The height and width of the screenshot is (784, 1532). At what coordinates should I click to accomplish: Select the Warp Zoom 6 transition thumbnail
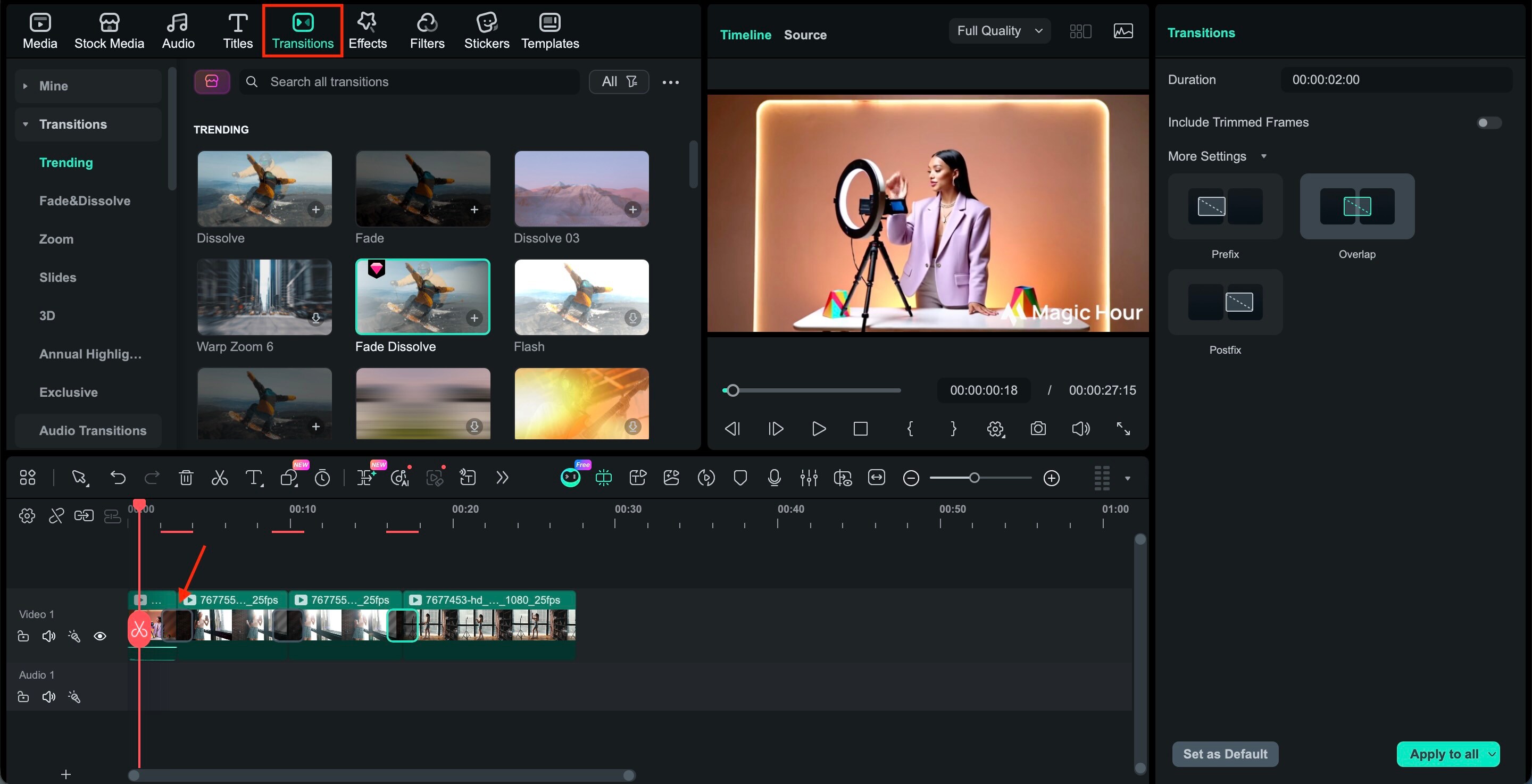point(264,296)
